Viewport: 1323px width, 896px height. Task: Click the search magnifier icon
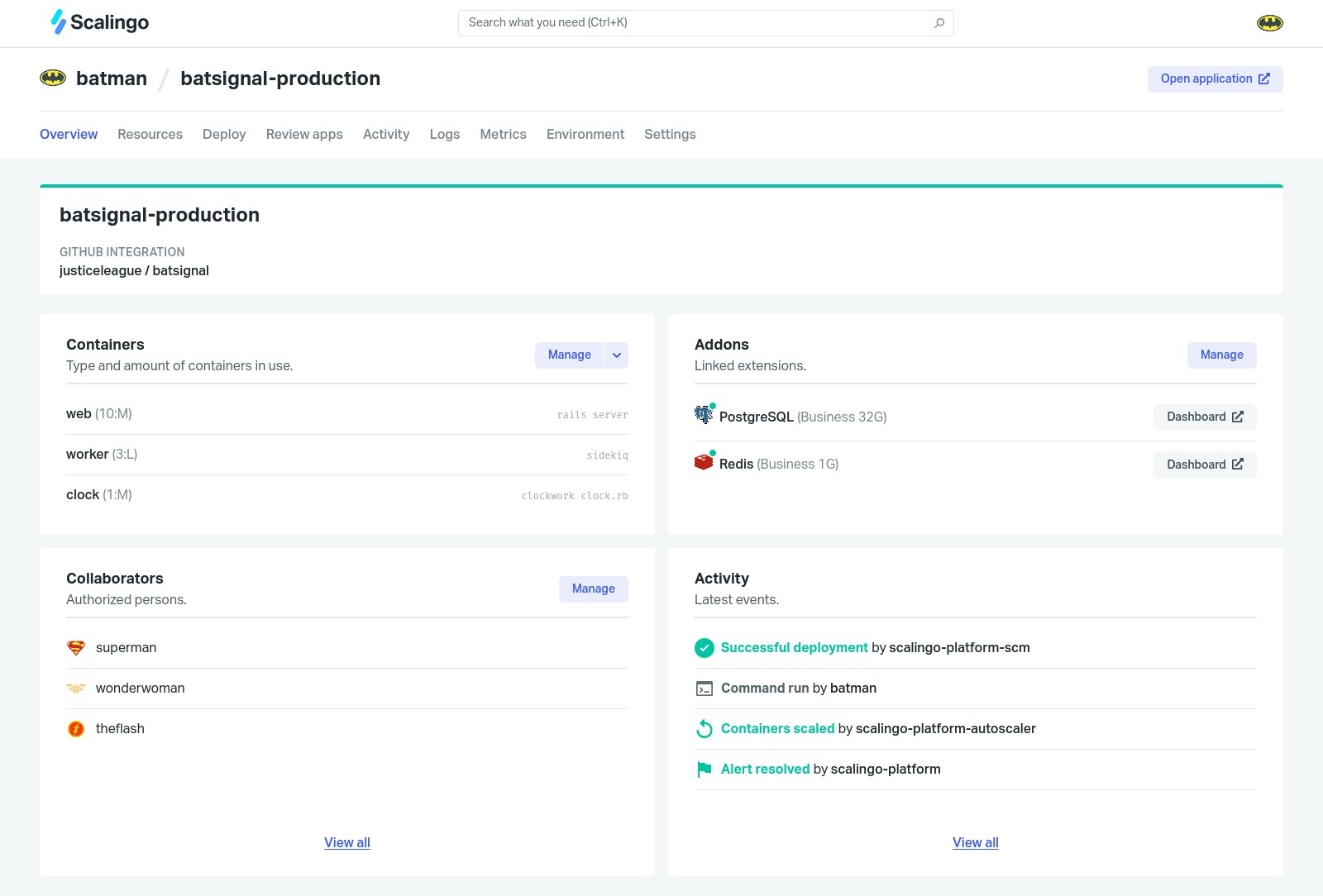click(939, 23)
